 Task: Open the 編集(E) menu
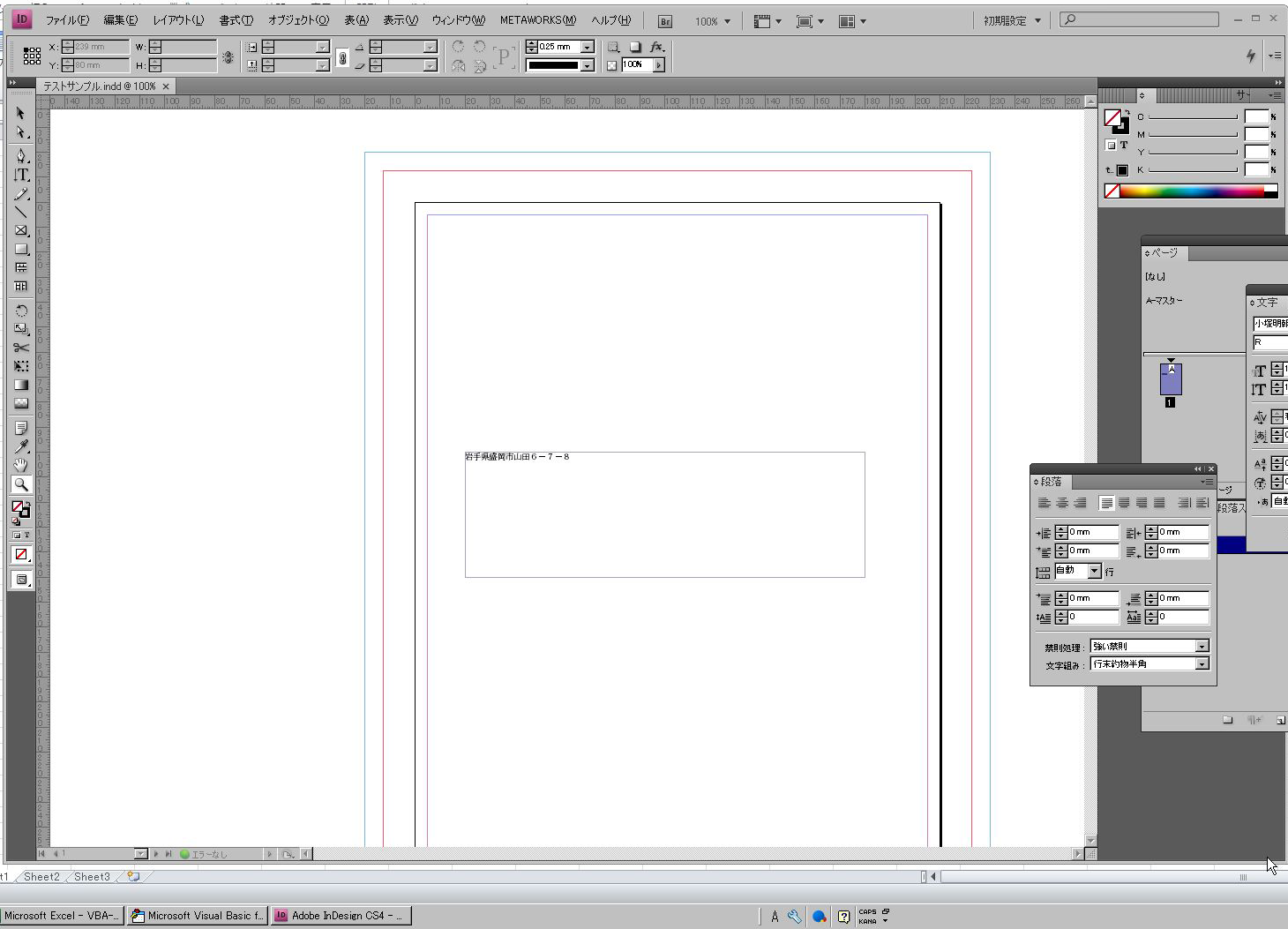[x=120, y=20]
